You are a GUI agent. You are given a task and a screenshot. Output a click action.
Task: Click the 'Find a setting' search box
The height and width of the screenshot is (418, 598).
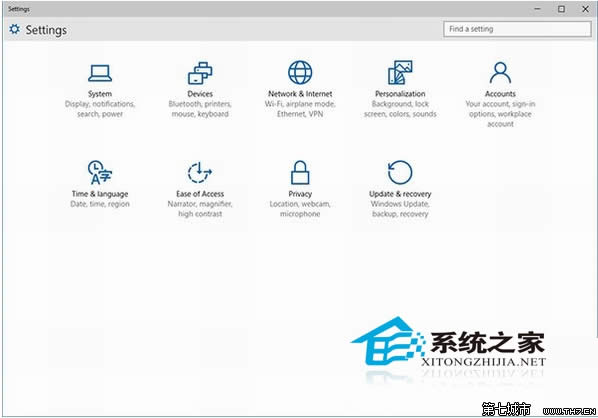click(x=518, y=29)
